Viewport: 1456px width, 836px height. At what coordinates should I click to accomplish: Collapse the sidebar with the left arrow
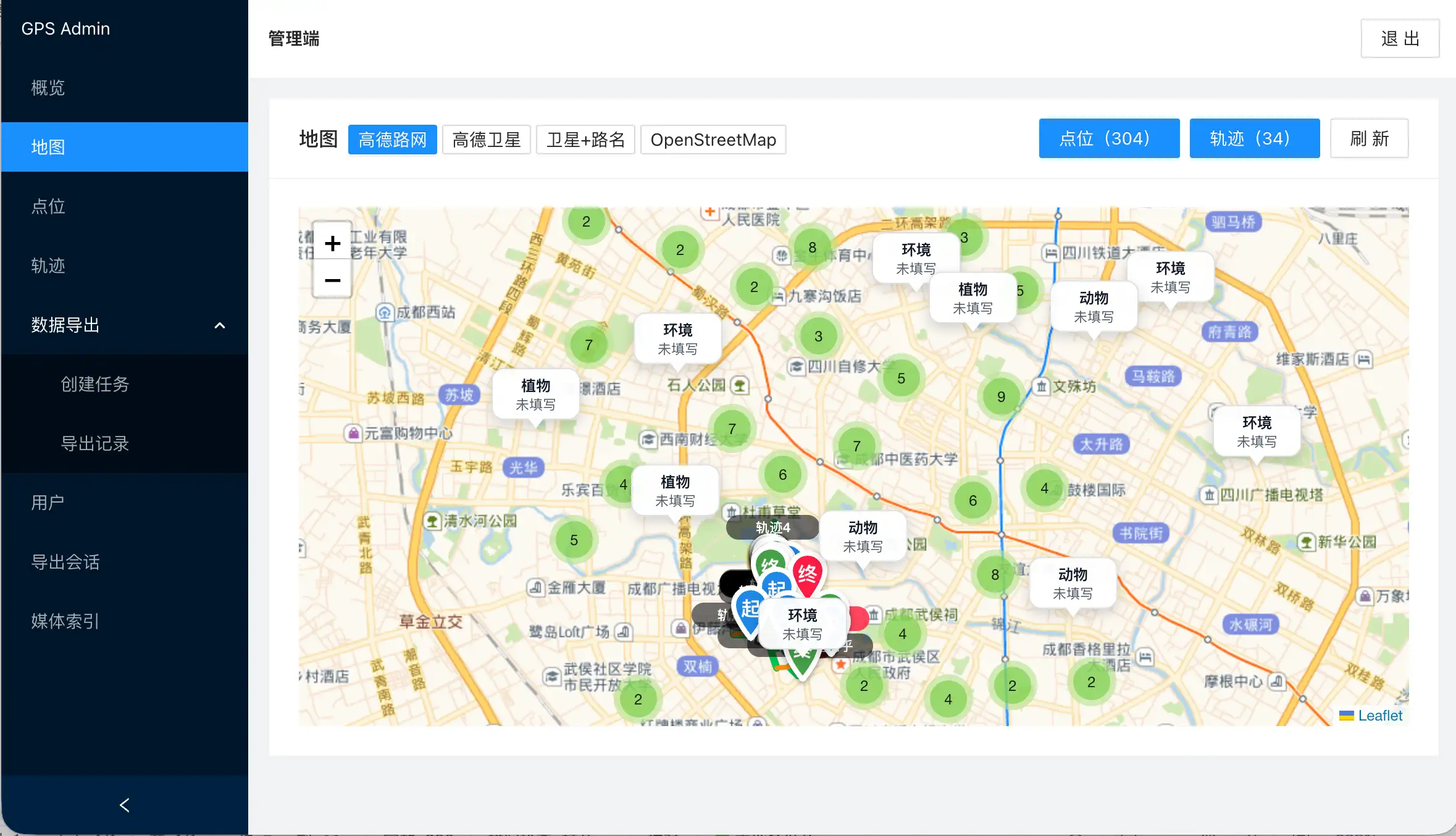pyautogui.click(x=124, y=805)
